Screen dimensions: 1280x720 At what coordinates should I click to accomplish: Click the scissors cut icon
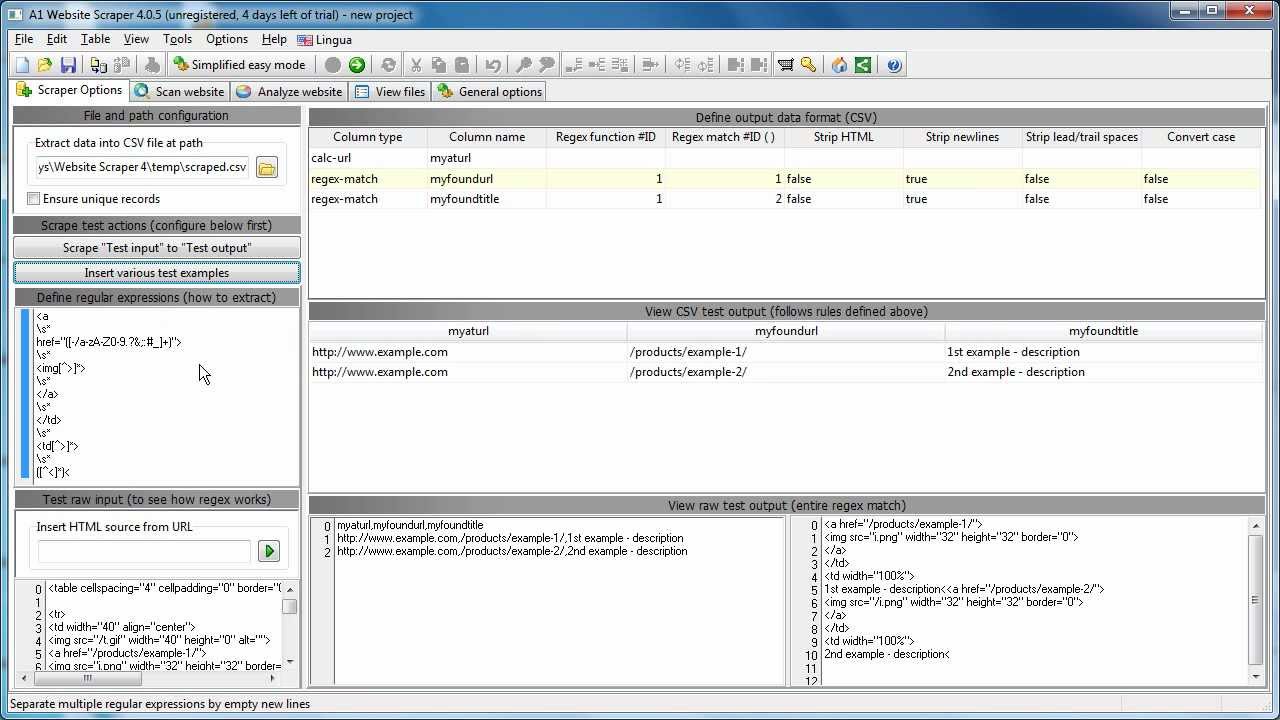pos(416,65)
